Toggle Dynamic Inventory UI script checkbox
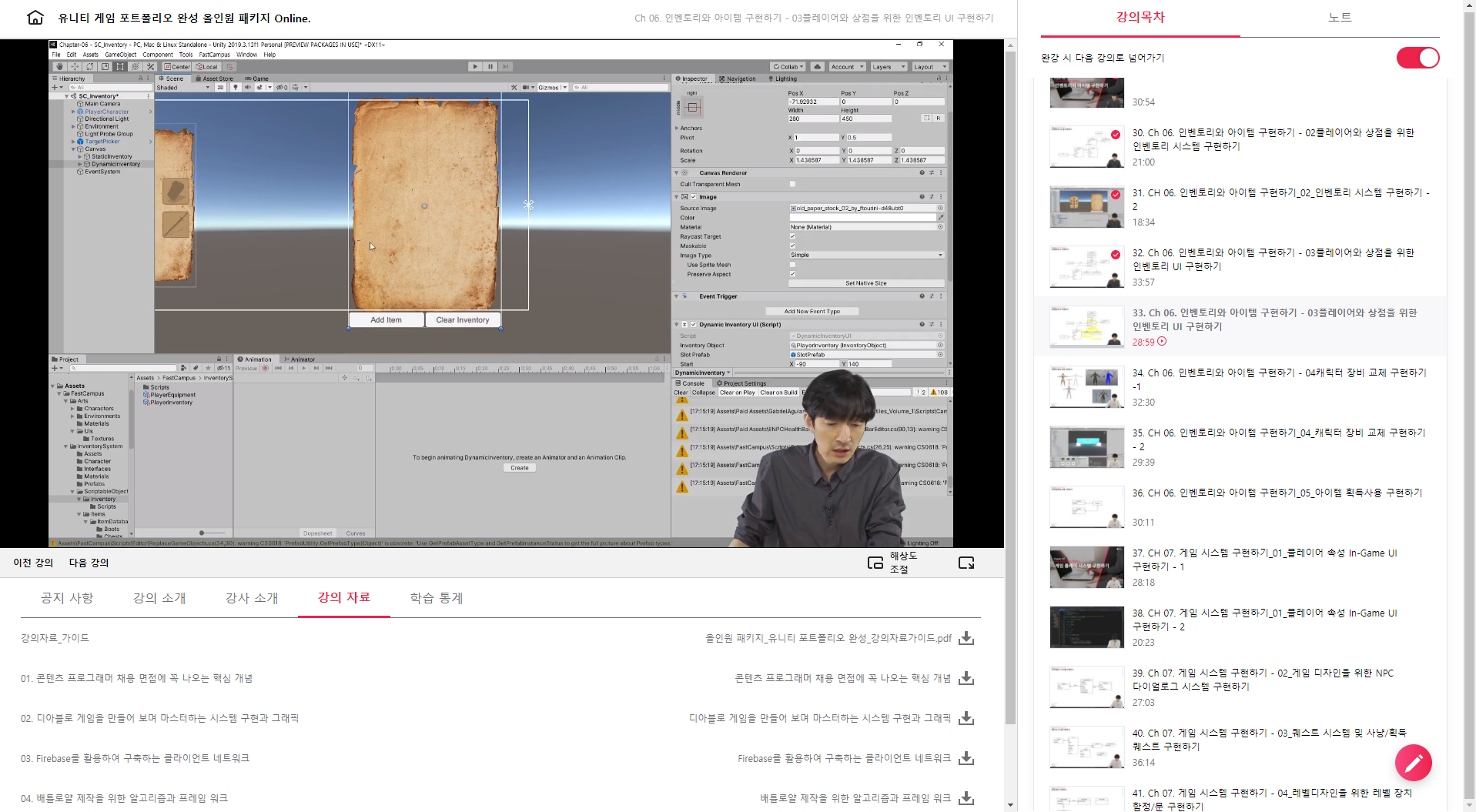This screenshot has width=1476, height=812. pyautogui.click(x=693, y=325)
